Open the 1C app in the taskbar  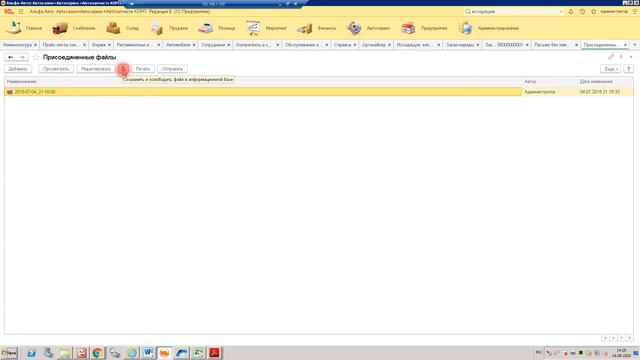coord(164,353)
